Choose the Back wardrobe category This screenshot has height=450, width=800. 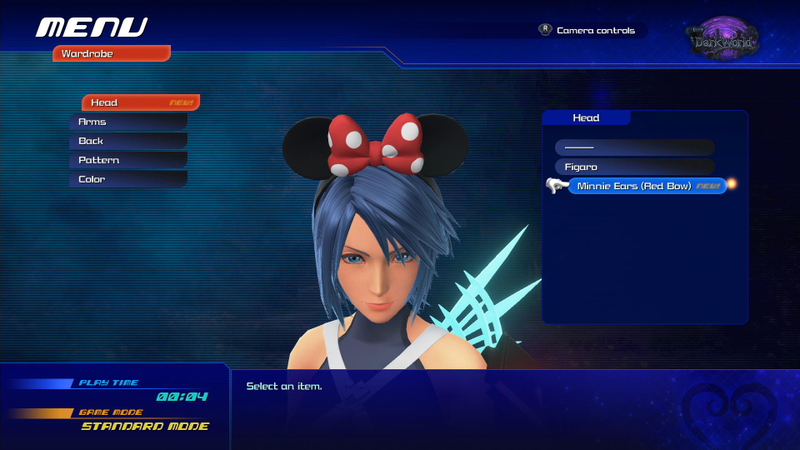tap(129, 141)
